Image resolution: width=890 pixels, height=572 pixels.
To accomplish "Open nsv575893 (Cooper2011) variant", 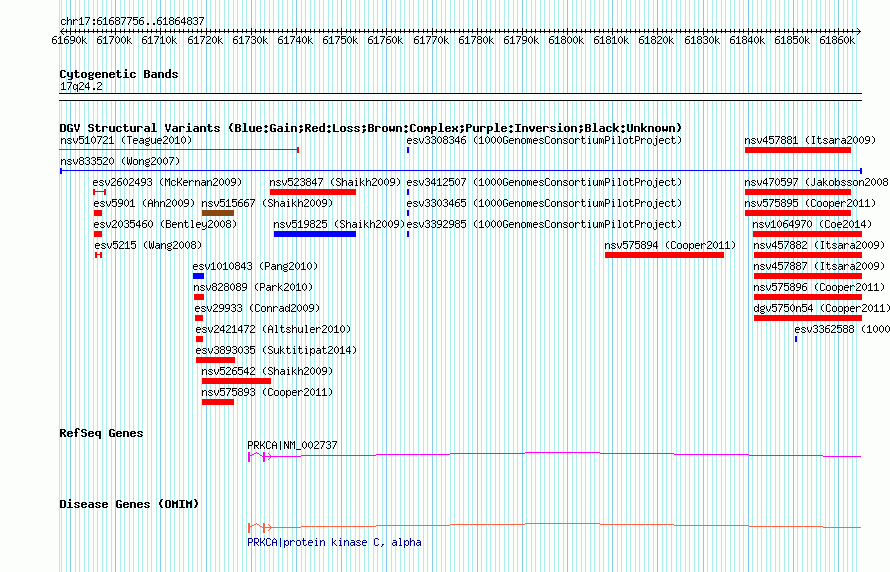I will (267, 392).
